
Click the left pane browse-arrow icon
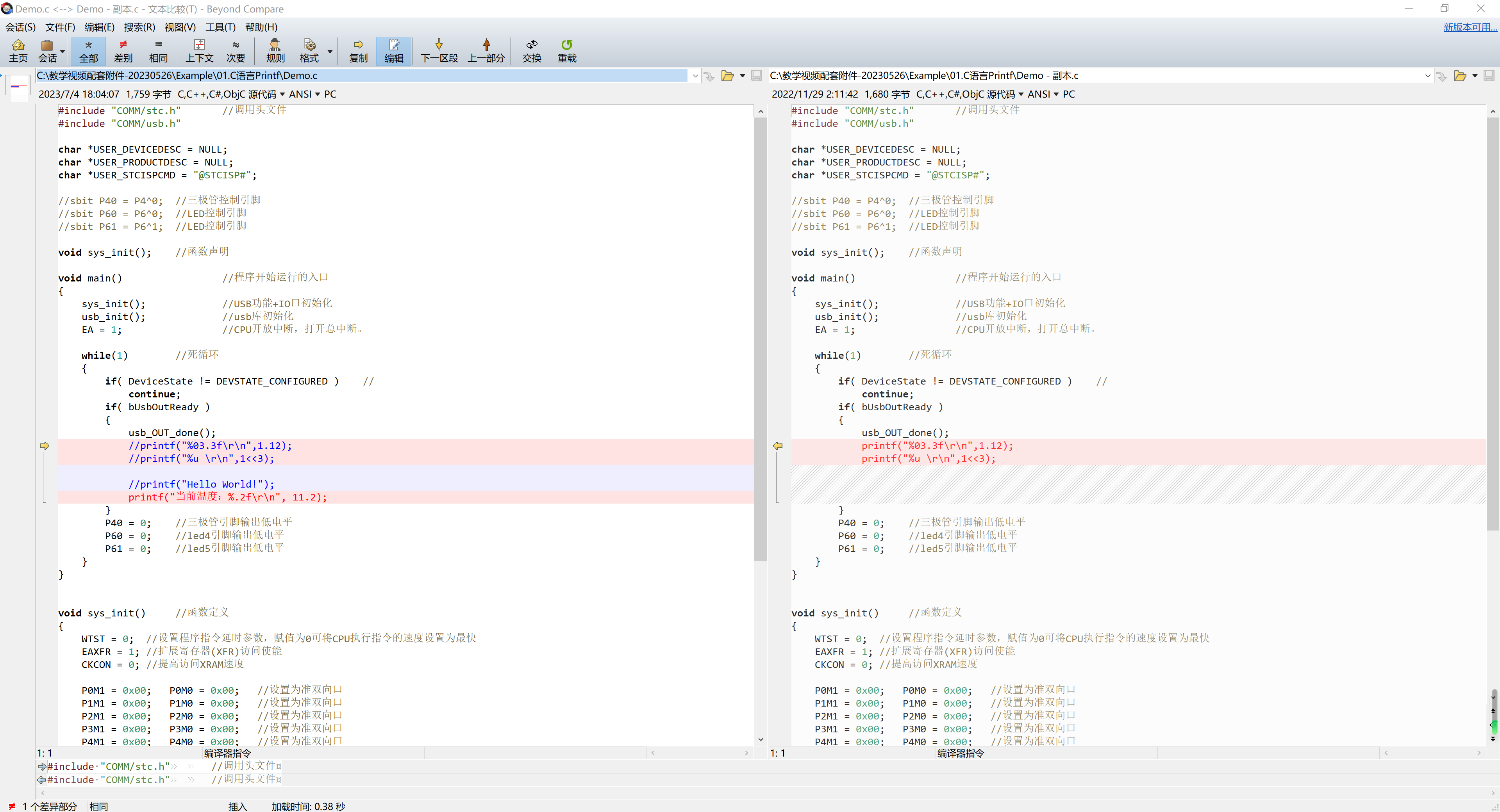[x=709, y=76]
